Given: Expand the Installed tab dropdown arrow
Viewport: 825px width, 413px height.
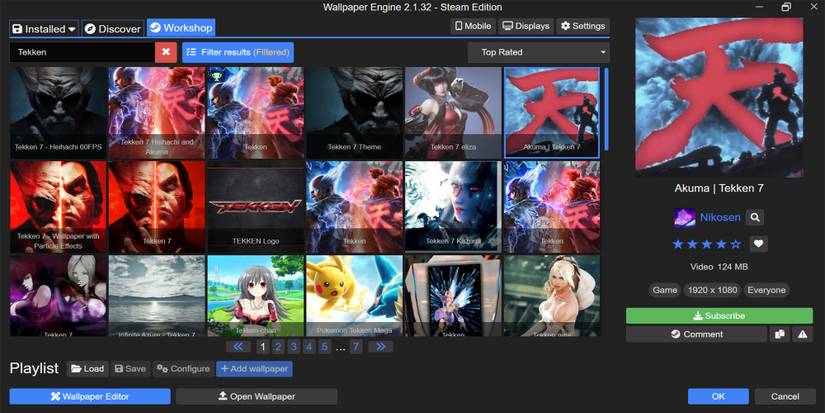Looking at the screenshot, I should (72, 29).
